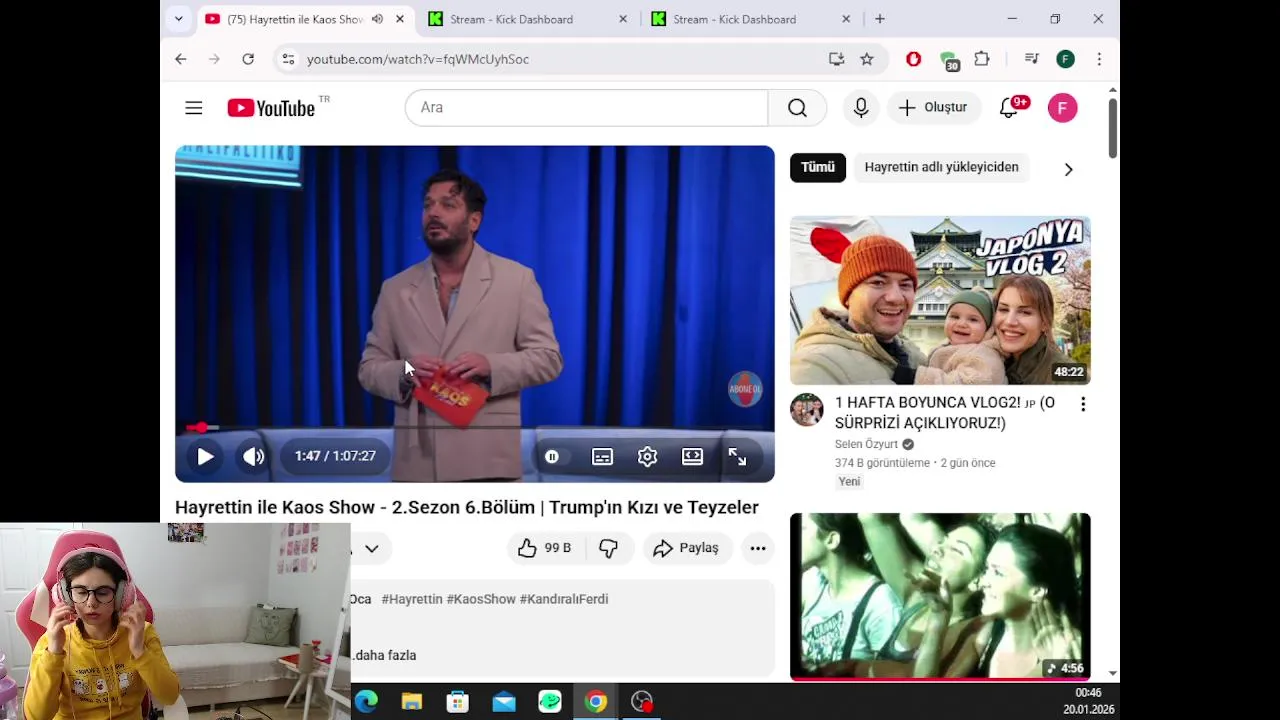Dislike the video thumbs down
1280x720 pixels.
click(x=608, y=548)
